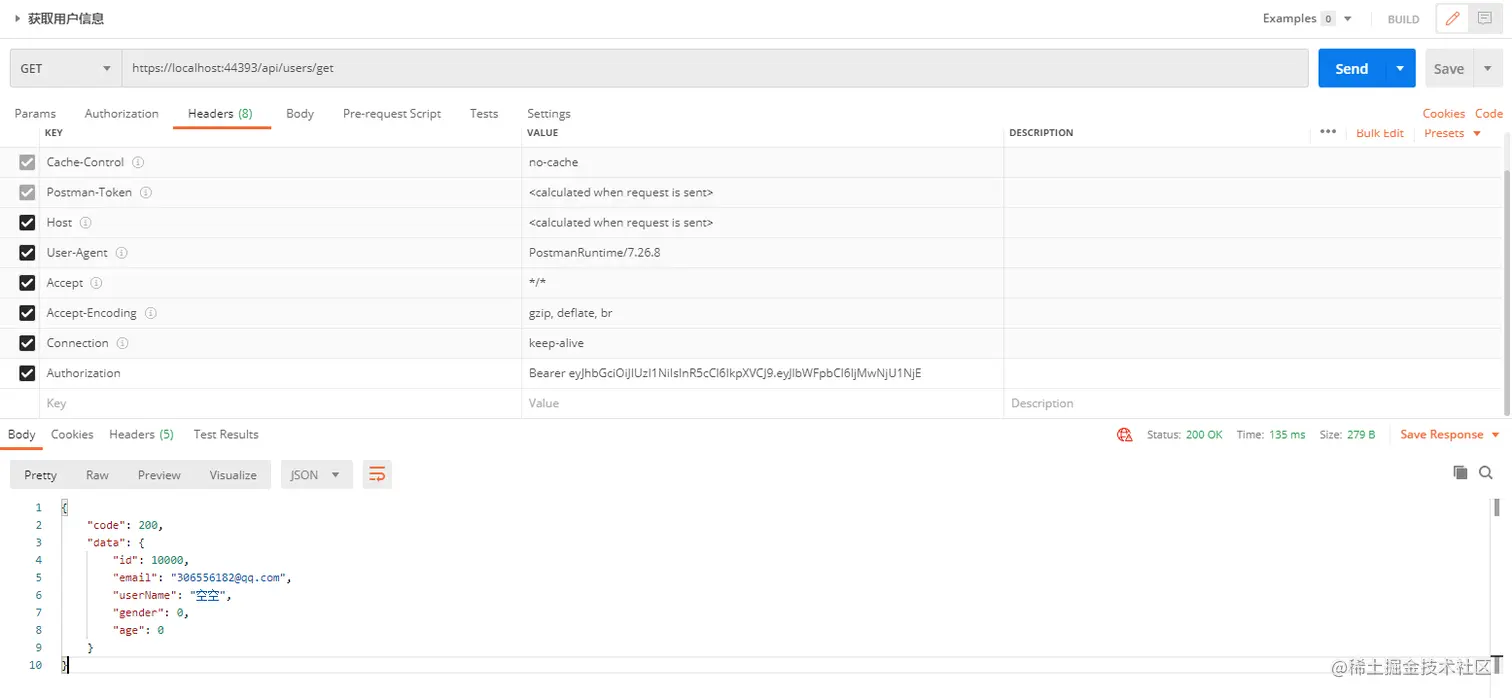The image size is (1512, 698).
Task: Toggle response line wrap icon
Action: (x=377, y=475)
